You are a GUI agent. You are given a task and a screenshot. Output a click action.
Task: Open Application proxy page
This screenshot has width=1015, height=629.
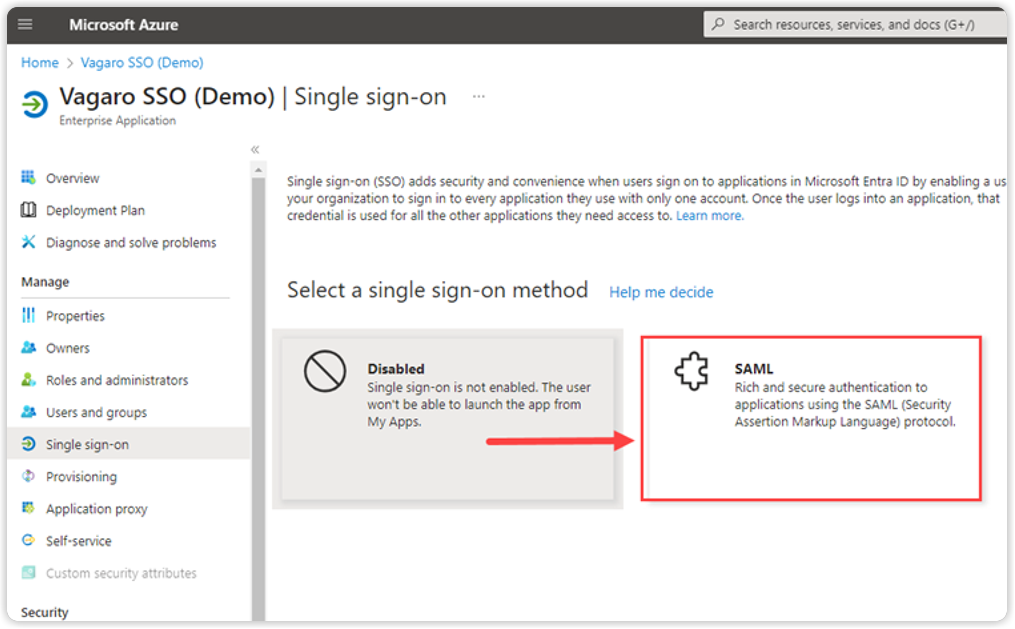(x=96, y=509)
